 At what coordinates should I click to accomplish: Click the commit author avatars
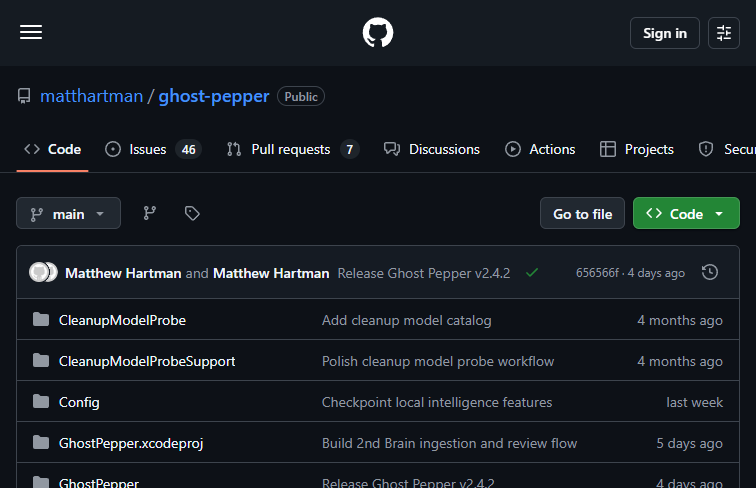(43, 272)
